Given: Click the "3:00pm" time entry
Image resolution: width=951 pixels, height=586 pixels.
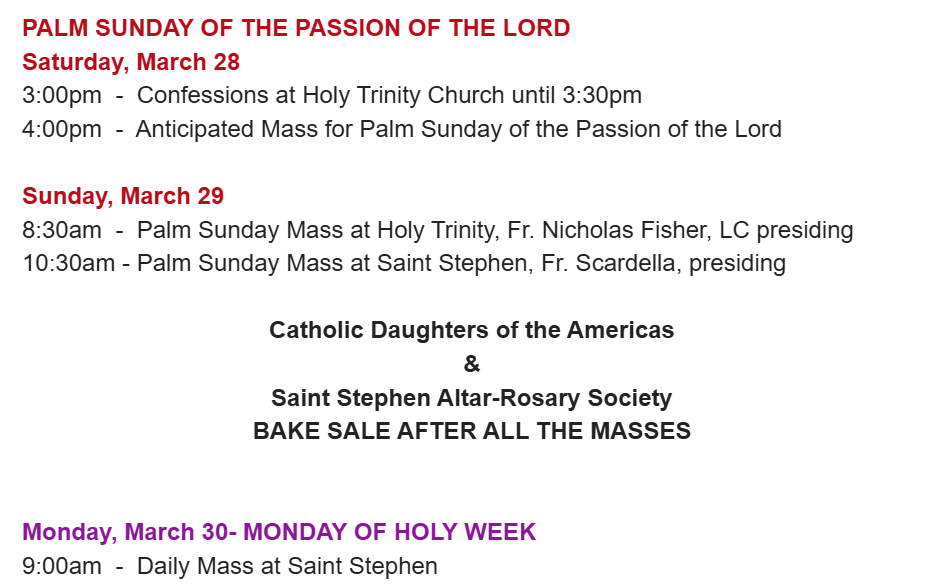Looking at the screenshot, I should point(61,96).
